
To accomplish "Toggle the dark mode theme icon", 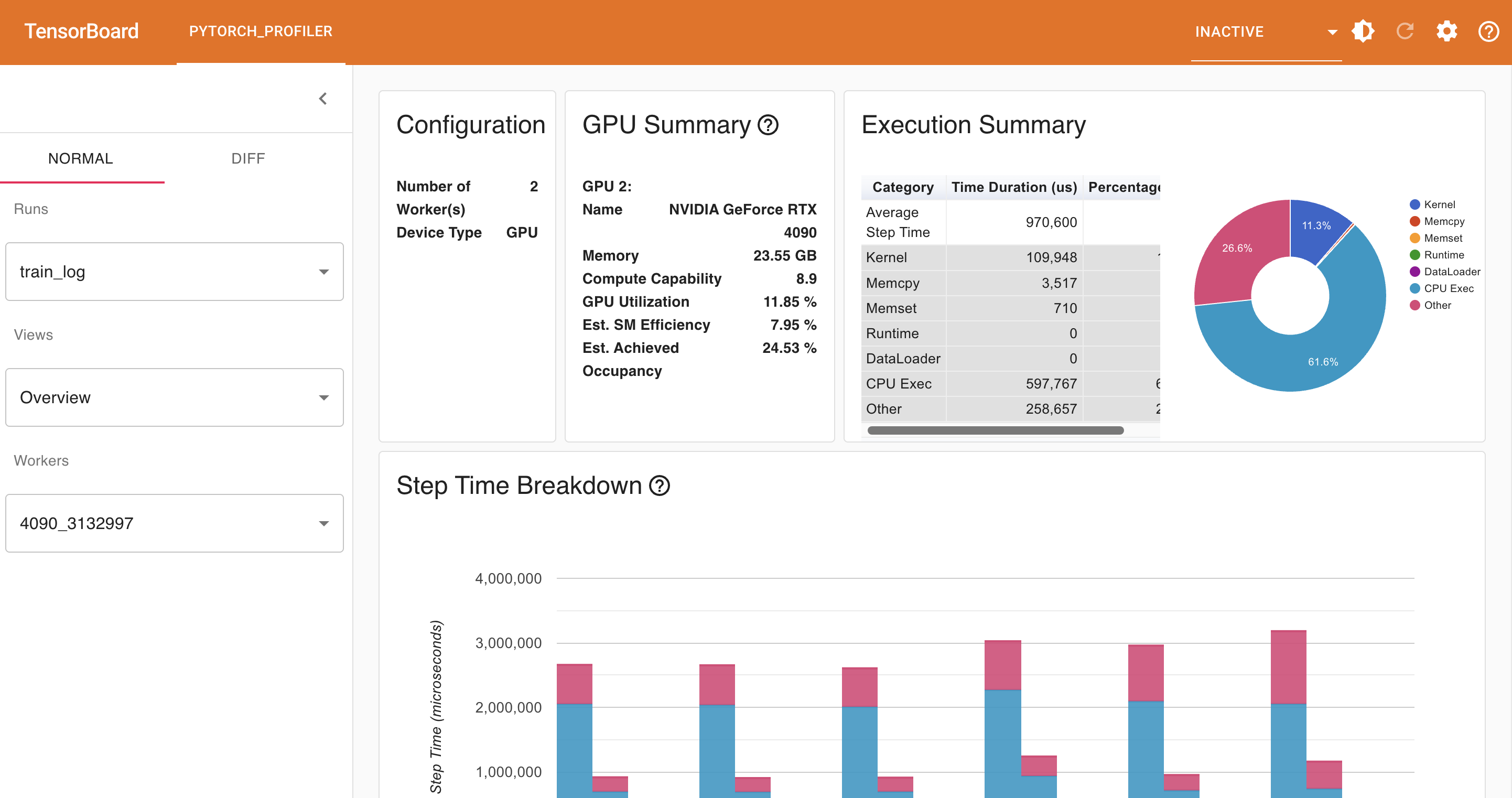I will pos(1363,31).
